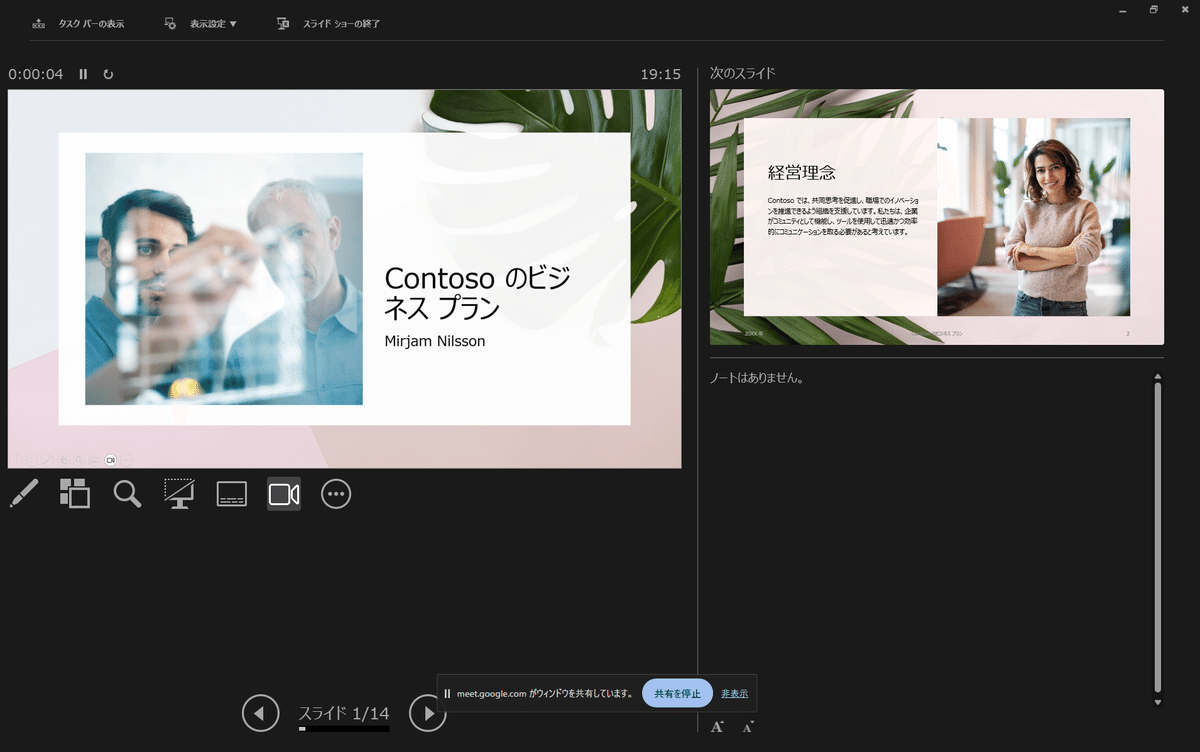Viewport: 1200px width, 752px height.
Task: Click the display settings monitor gear icon
Action: 171,23
